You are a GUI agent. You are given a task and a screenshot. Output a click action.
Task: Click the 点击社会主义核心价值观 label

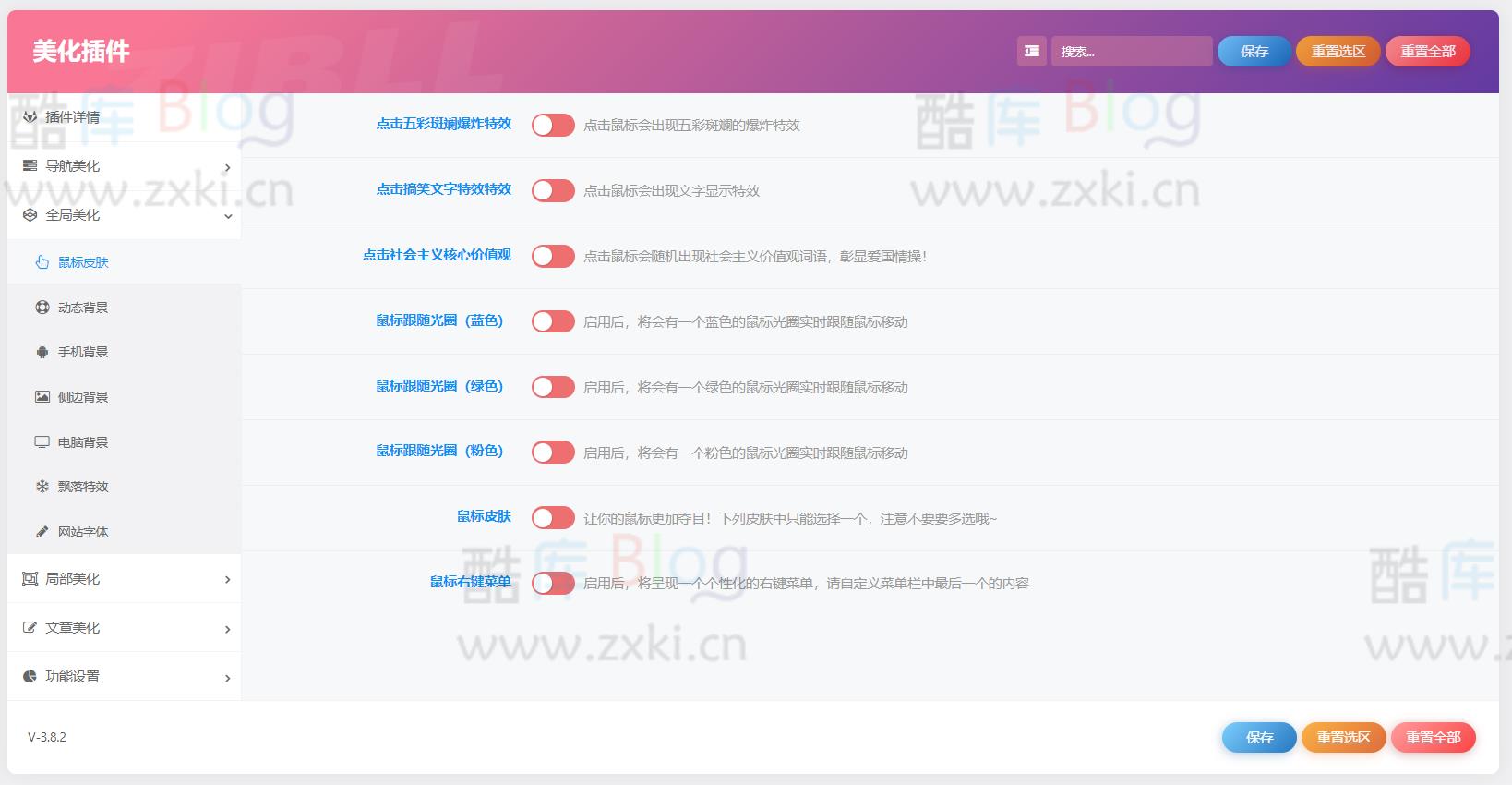437,255
